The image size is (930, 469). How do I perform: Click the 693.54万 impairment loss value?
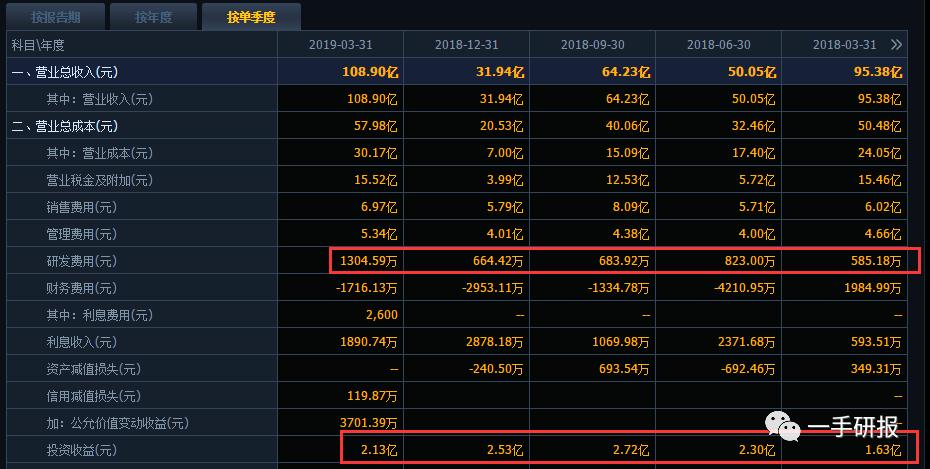tap(624, 369)
